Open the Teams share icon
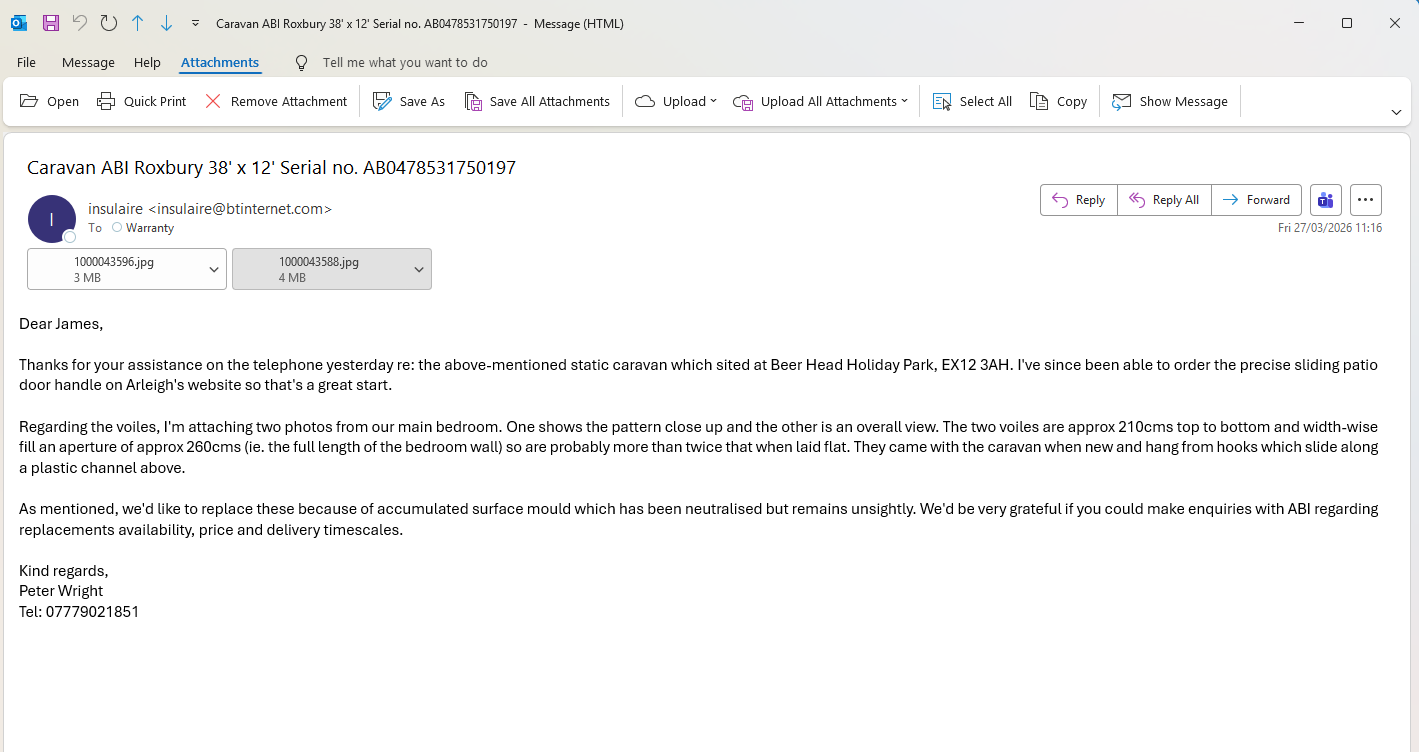 click(1326, 200)
